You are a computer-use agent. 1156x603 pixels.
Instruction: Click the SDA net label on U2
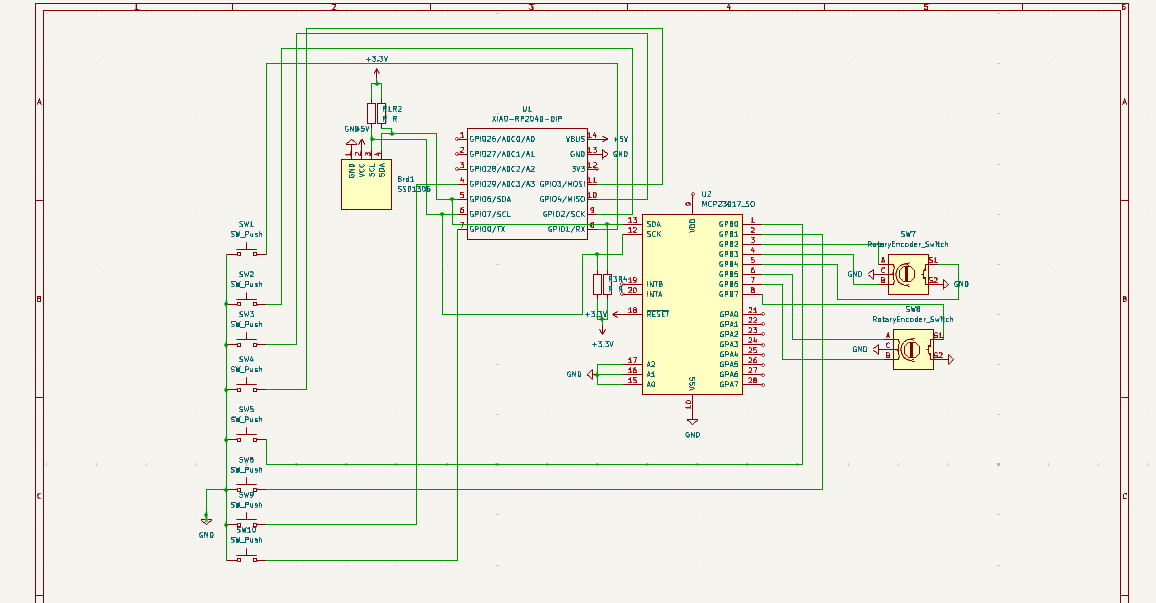tap(653, 224)
